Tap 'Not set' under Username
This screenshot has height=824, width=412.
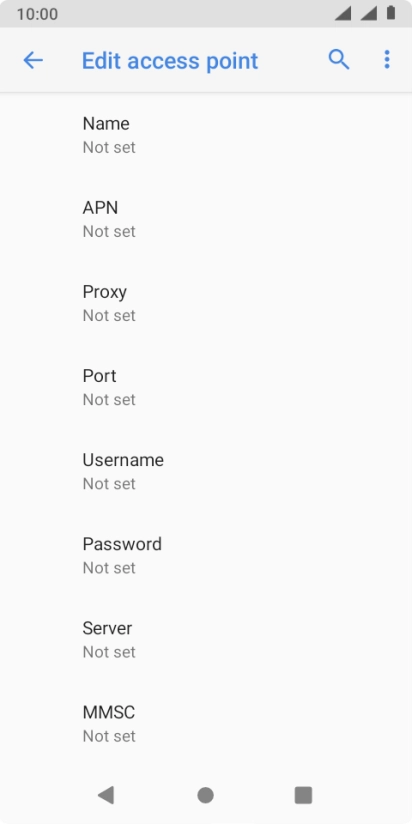point(109,483)
